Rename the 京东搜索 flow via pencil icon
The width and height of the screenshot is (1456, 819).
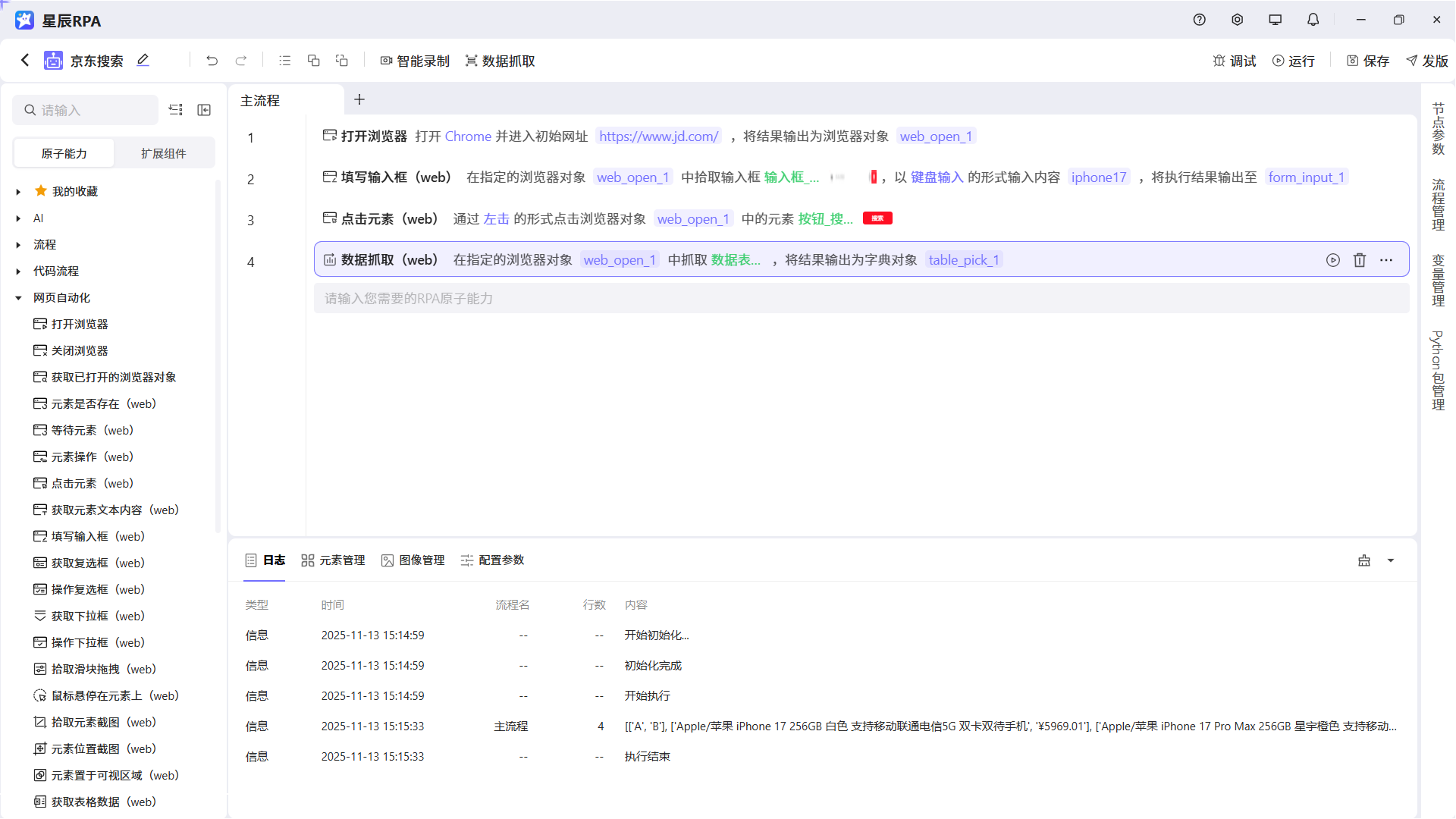[143, 60]
